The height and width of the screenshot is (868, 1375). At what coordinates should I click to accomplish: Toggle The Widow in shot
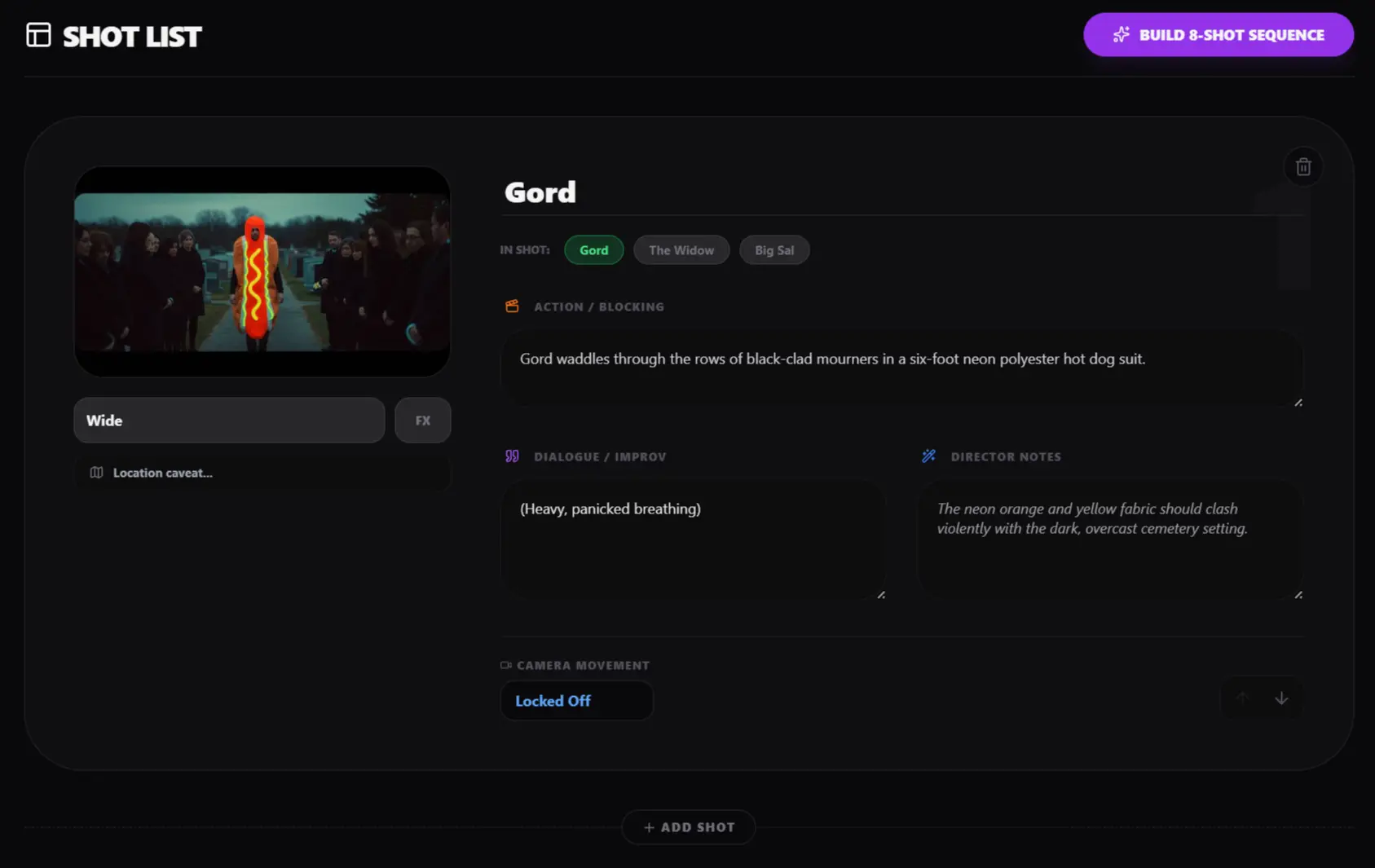tap(681, 250)
